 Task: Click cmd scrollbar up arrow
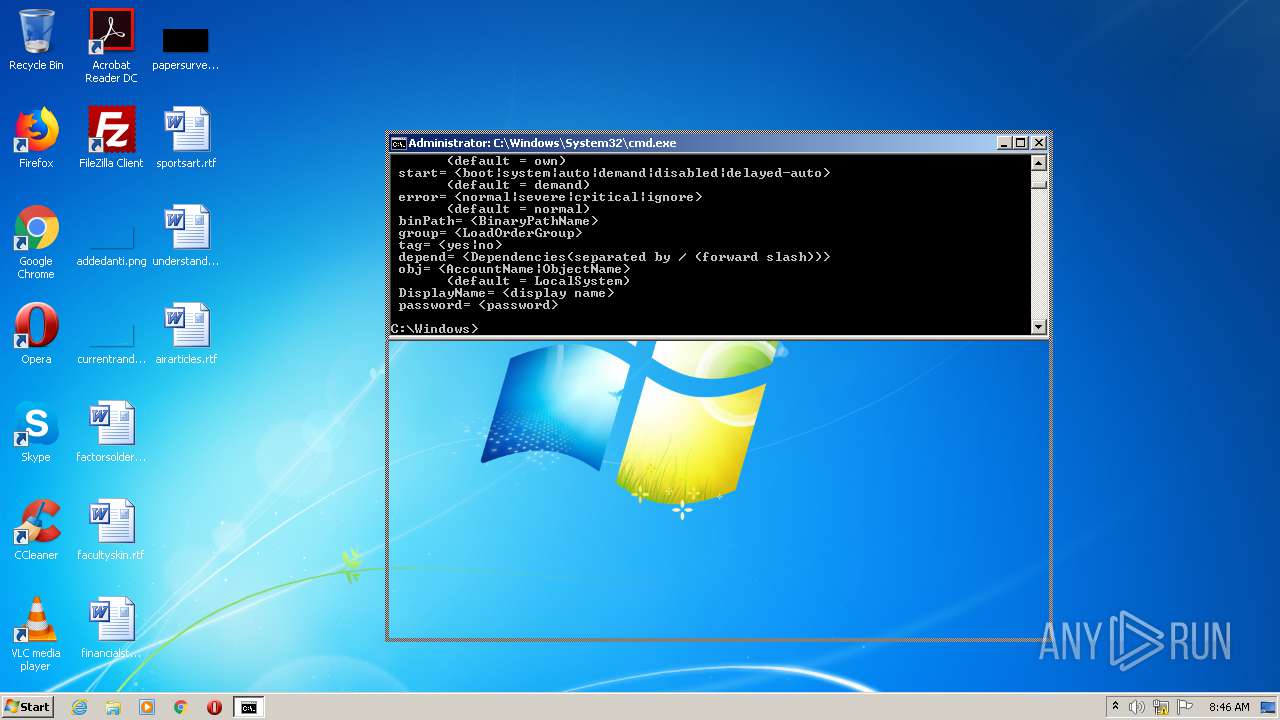point(1038,163)
